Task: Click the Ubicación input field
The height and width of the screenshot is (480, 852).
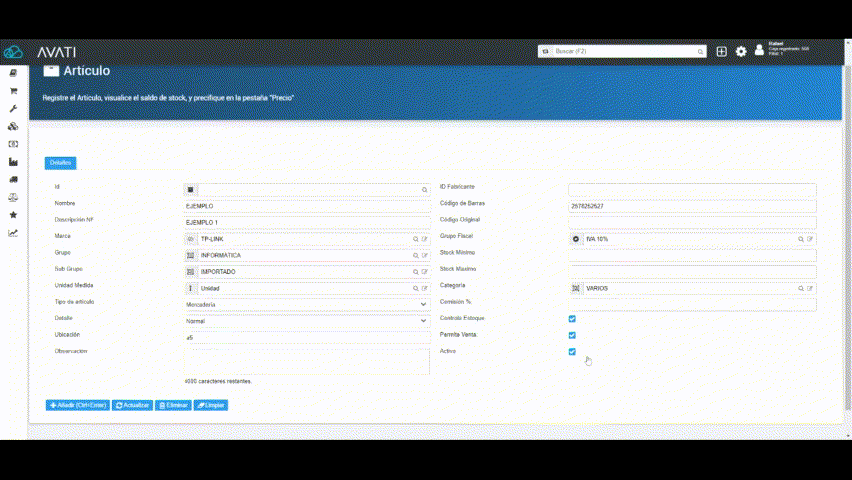Action: tap(307, 338)
